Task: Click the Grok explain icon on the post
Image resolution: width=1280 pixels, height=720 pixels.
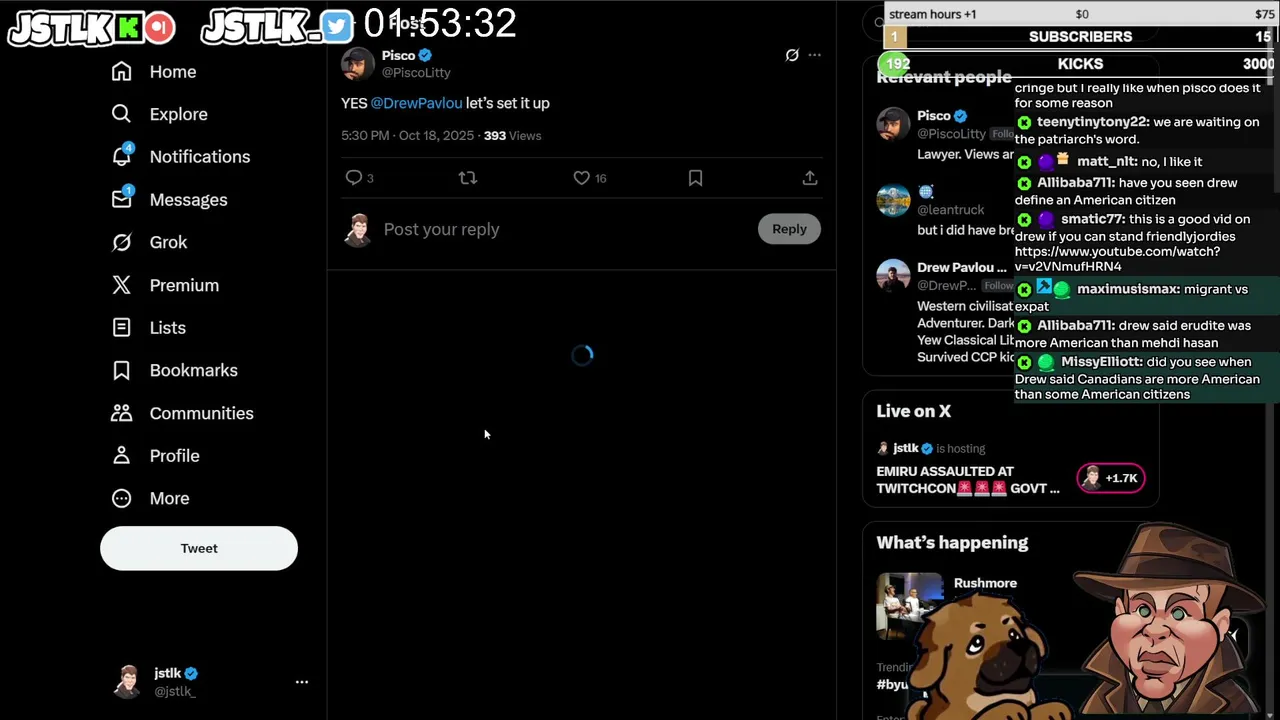Action: [x=792, y=55]
